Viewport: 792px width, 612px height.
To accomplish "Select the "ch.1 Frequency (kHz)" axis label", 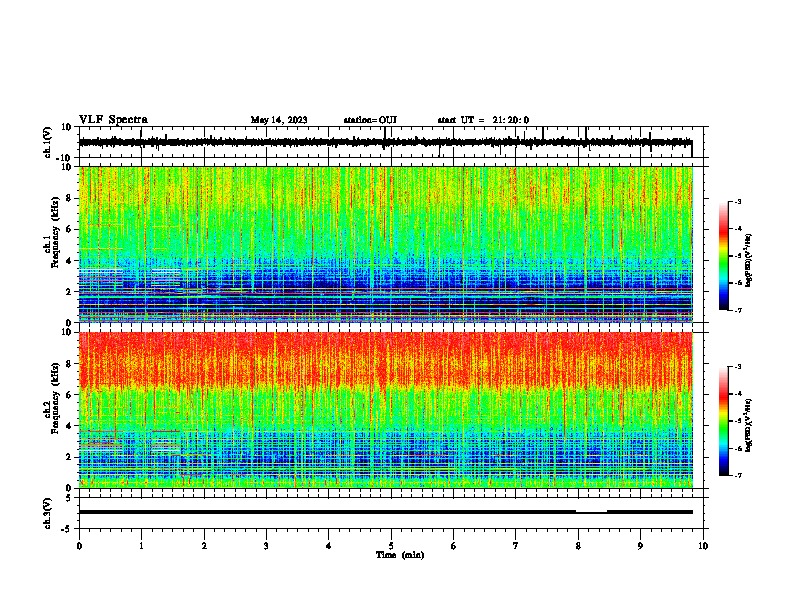I will tap(53, 232).
